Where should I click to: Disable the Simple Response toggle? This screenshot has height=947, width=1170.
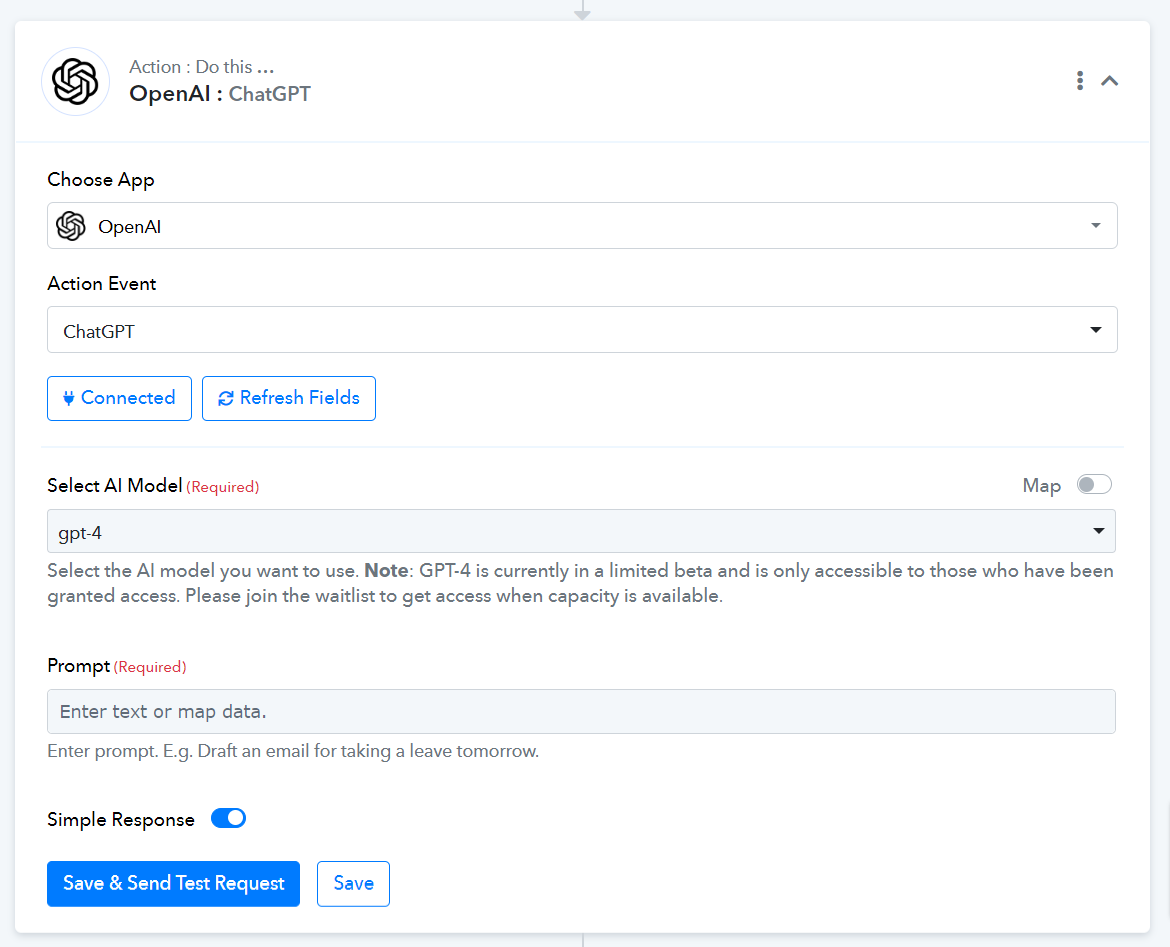tap(228, 818)
